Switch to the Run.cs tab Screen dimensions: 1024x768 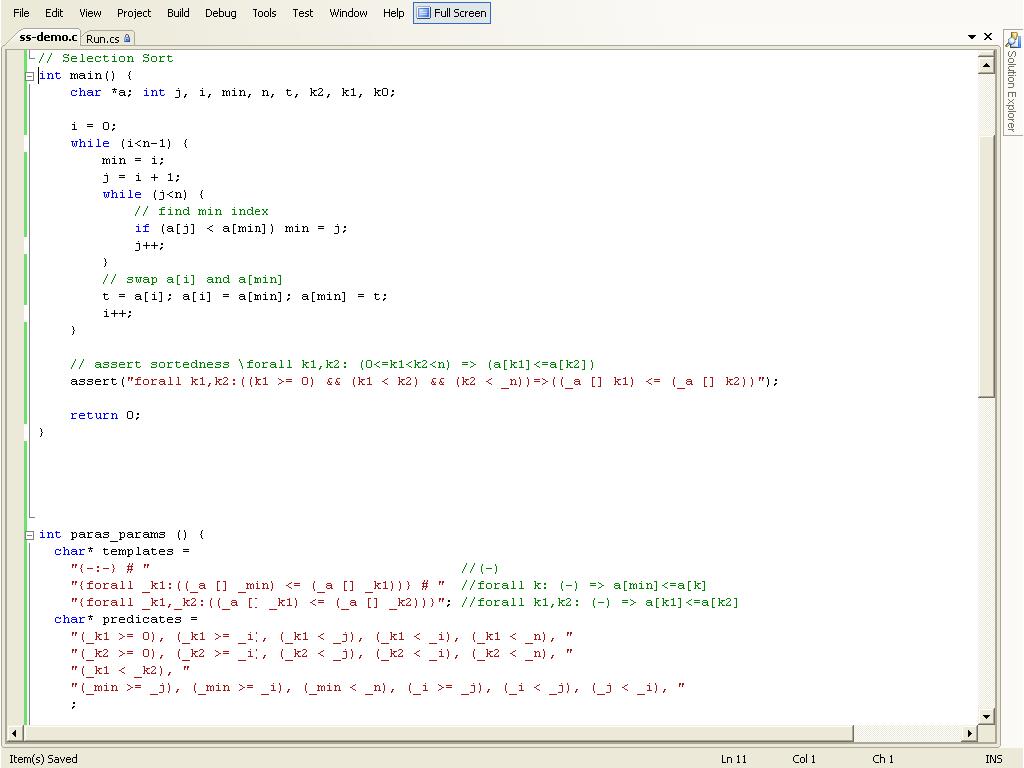click(x=103, y=38)
